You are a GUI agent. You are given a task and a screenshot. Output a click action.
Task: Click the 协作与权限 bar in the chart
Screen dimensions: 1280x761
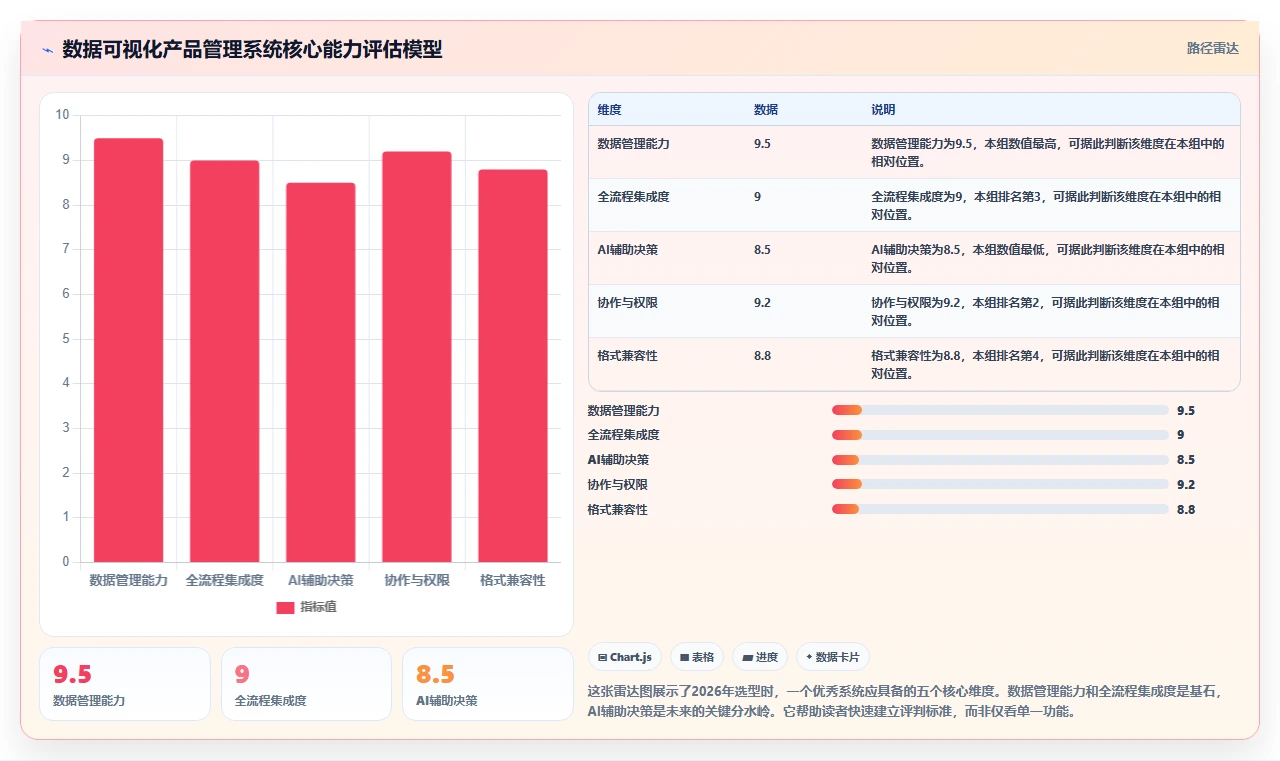click(416, 357)
